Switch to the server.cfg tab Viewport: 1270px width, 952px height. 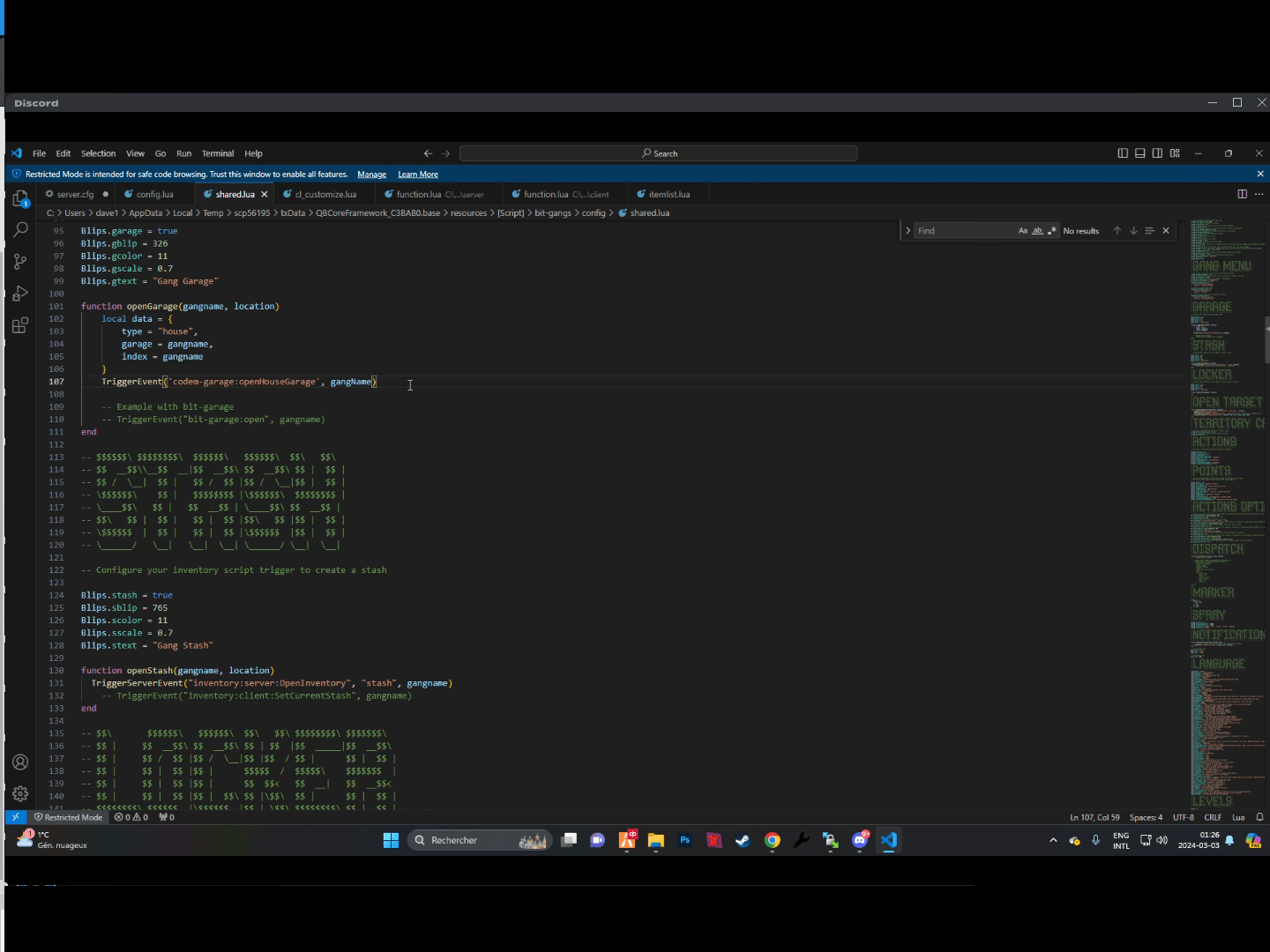tap(75, 194)
